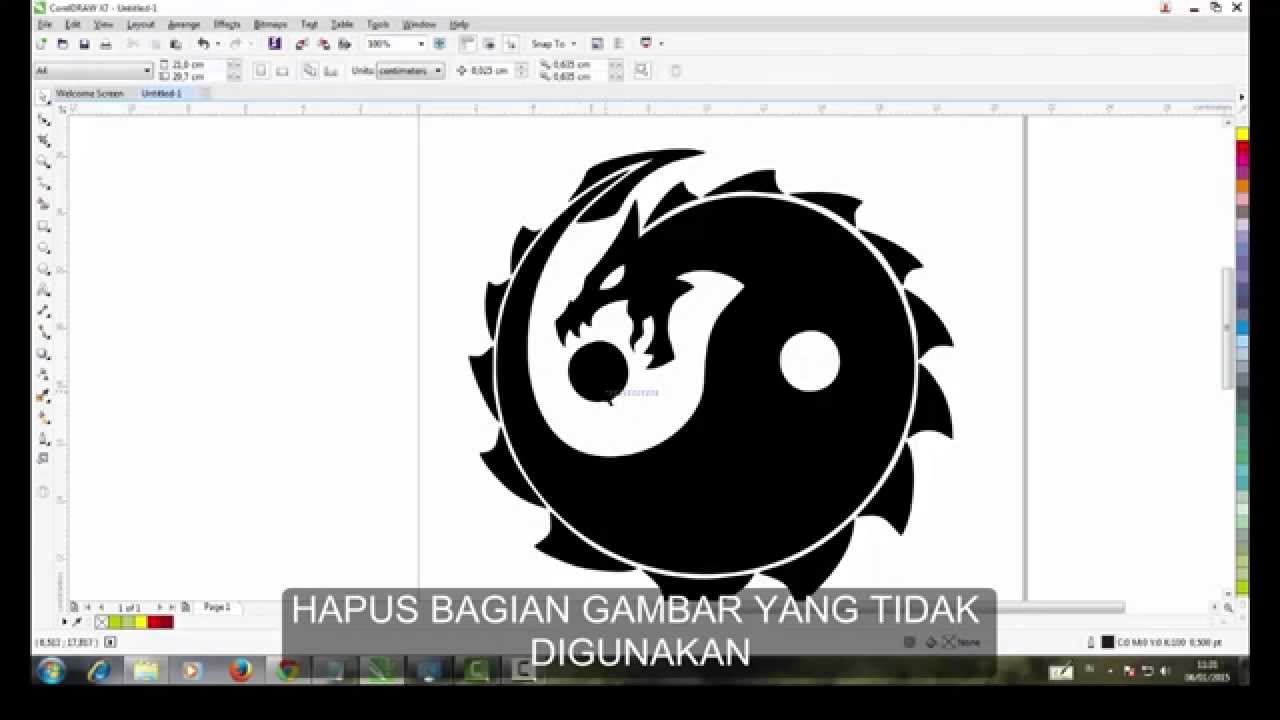The width and height of the screenshot is (1280, 720).
Task: Select the Color Eyedropper tool
Action: click(x=44, y=396)
